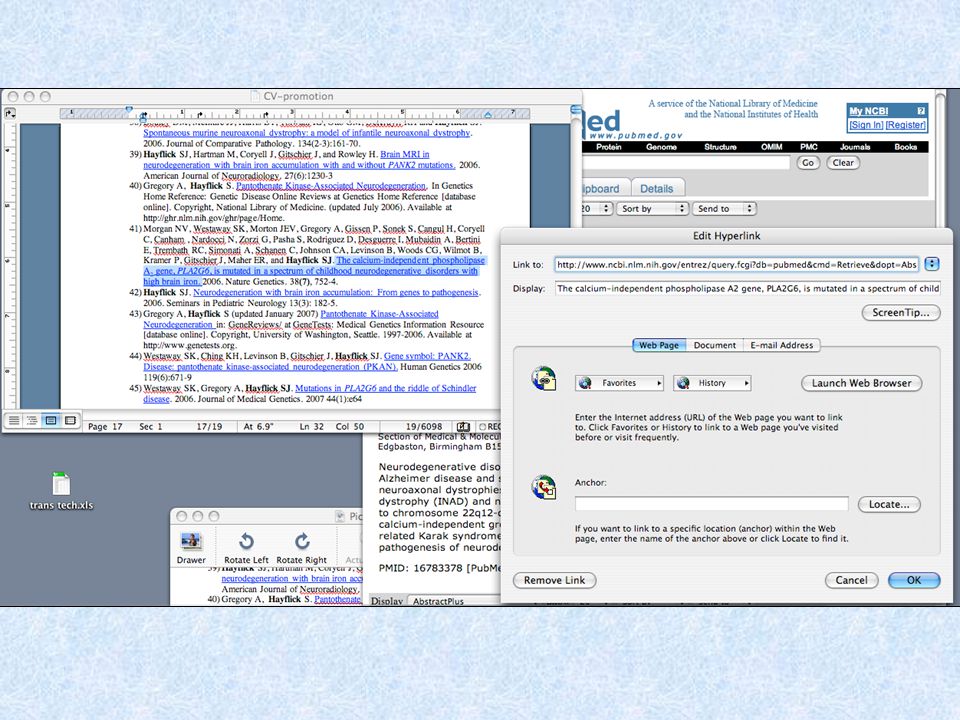
Task: Click in the Display text field
Action: coord(748,288)
